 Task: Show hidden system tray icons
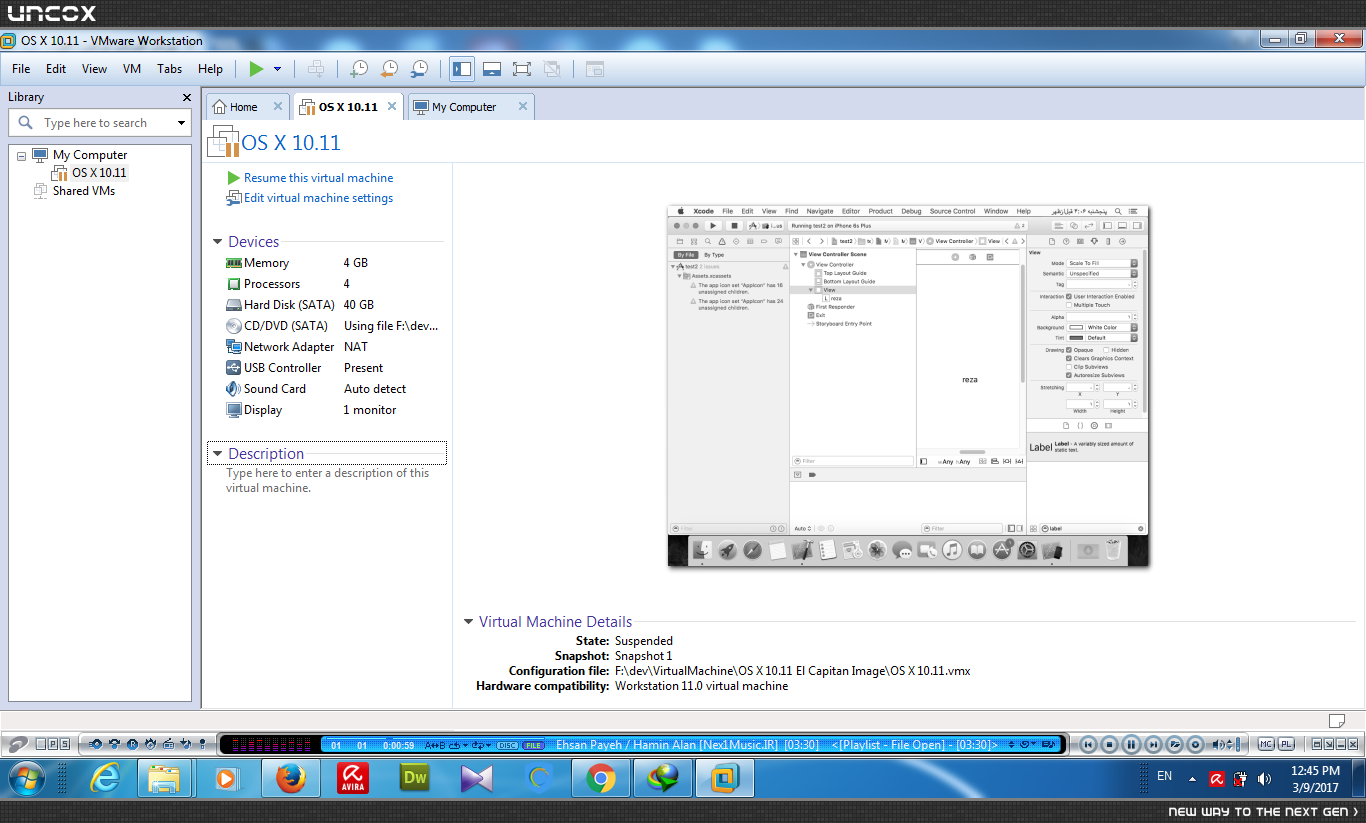pyautogui.click(x=1192, y=779)
